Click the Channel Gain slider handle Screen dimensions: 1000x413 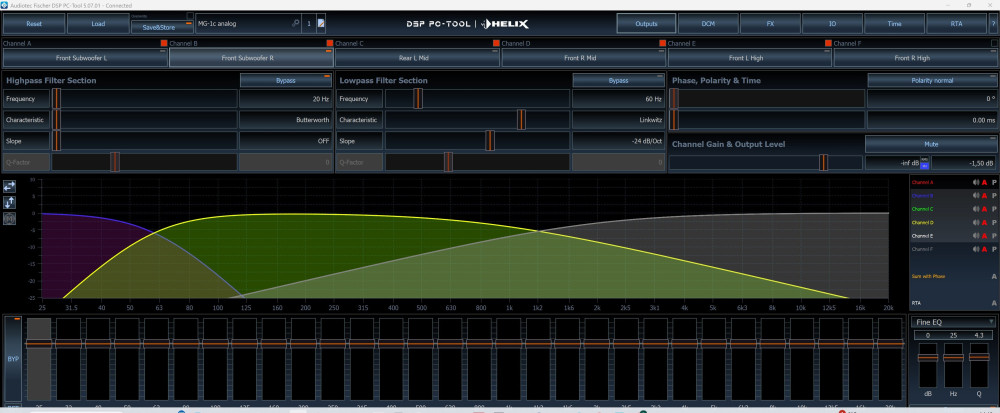(823, 163)
